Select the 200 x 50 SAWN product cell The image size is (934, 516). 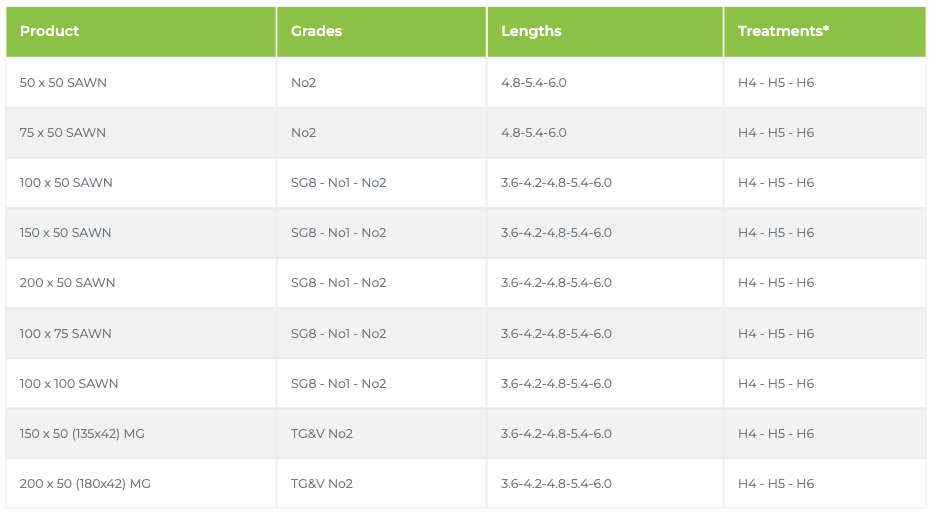67,282
